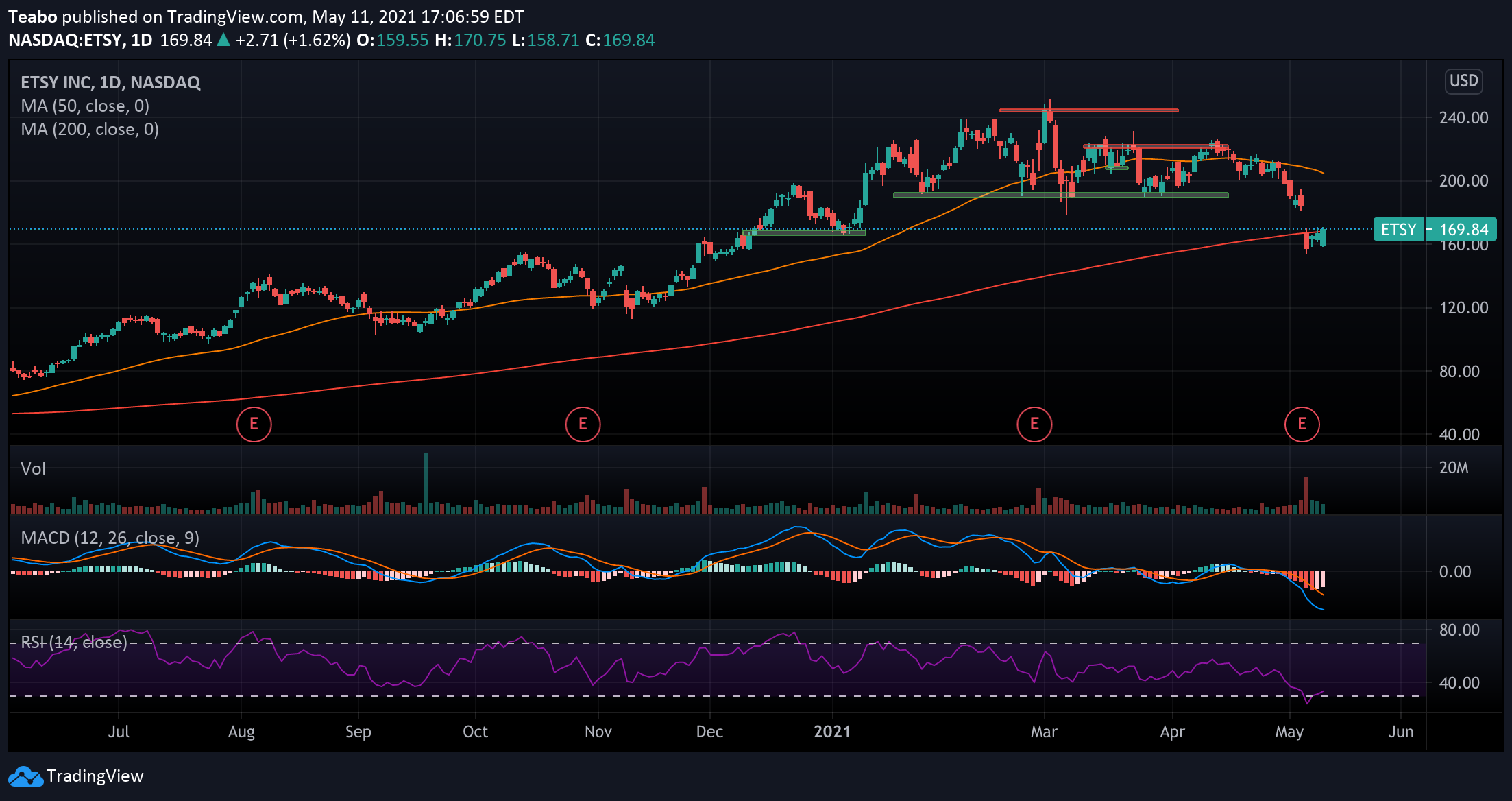Click the Vol indicator label
The height and width of the screenshot is (801, 1512).
coord(33,468)
